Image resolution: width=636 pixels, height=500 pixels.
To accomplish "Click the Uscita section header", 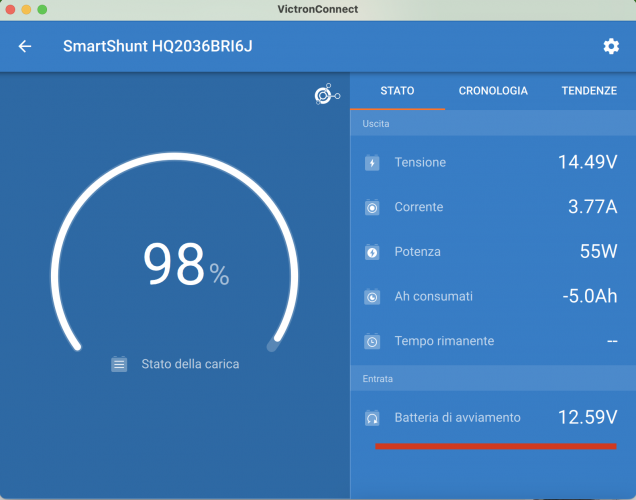I will point(376,124).
